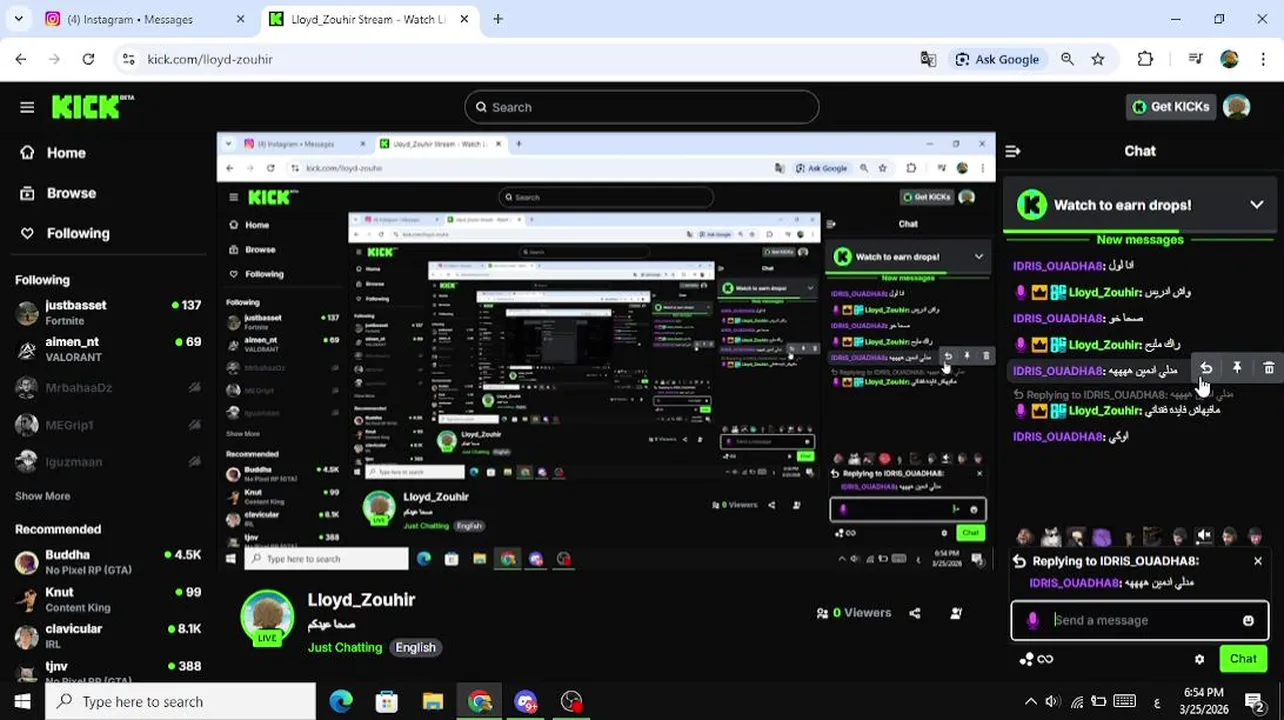Open the Windows Start menu
Viewport: 1284px width, 720px height.
22,702
